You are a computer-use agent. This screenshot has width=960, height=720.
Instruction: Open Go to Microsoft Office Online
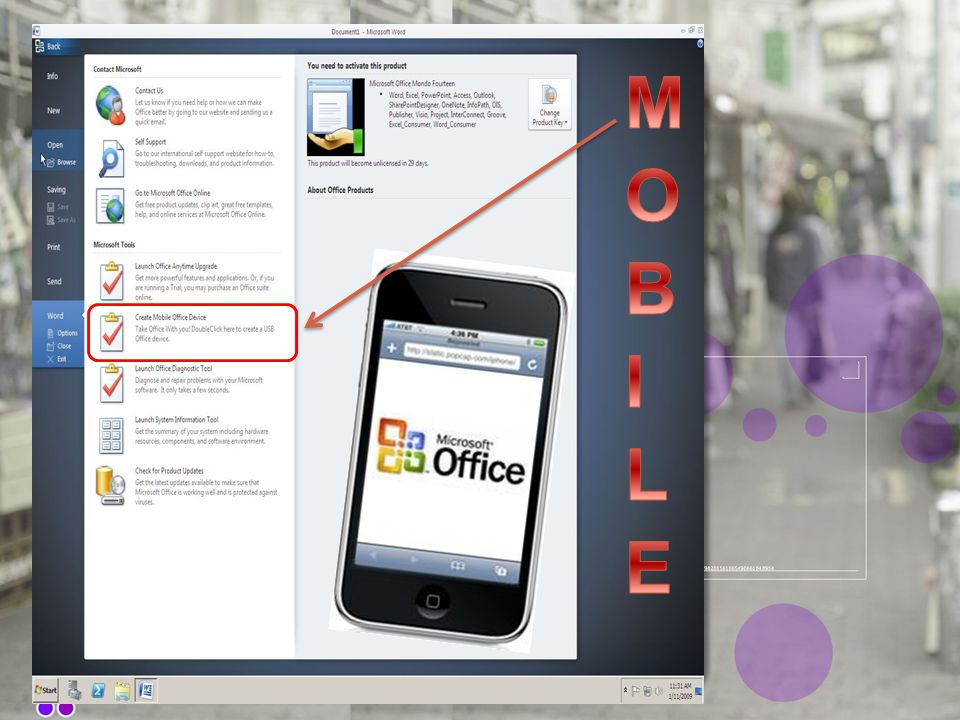pyautogui.click(x=173, y=193)
